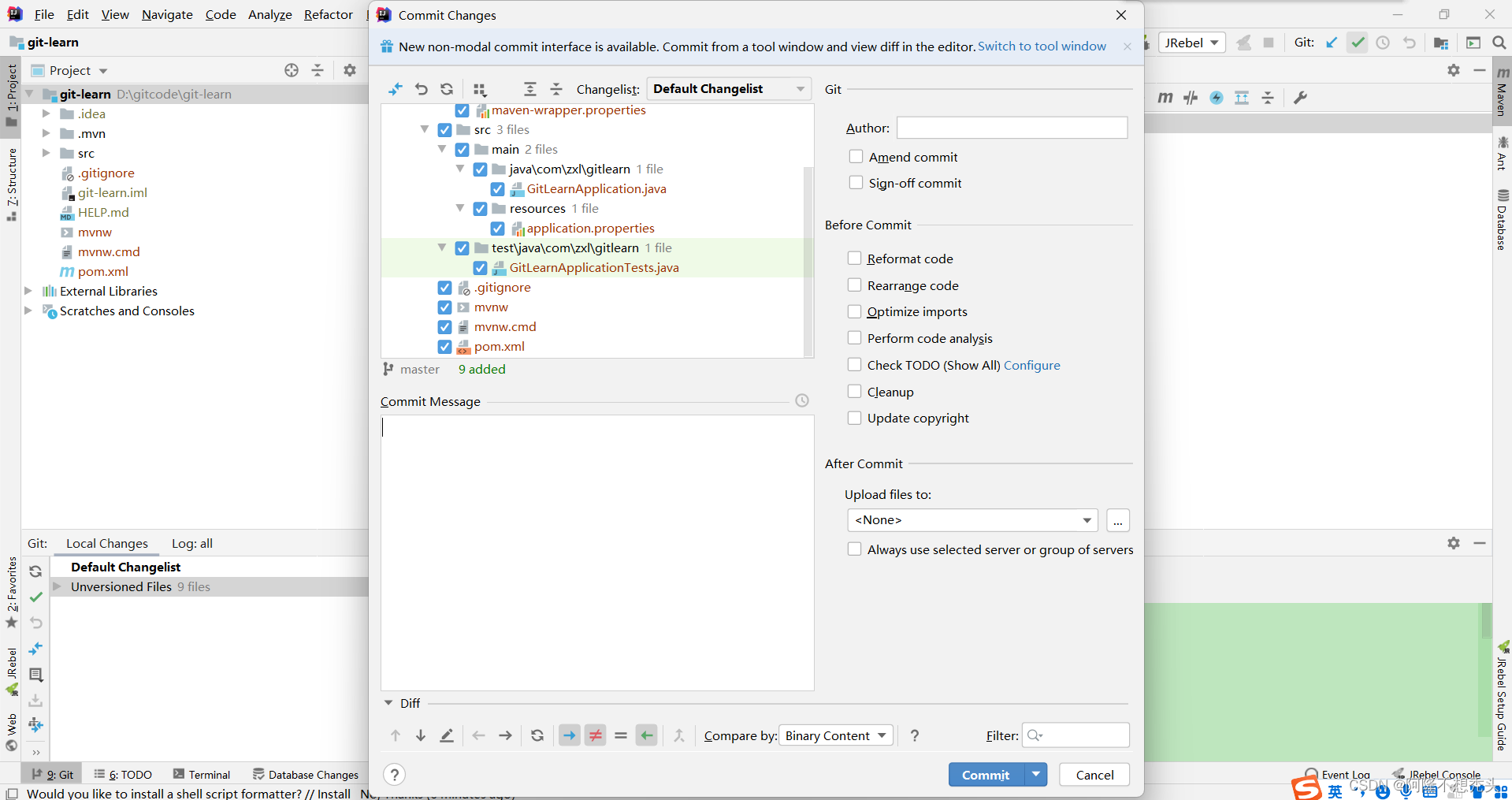Select GitLearnApplicationTests.java in commit tree
Screen dimensions: 1512x800
coord(594,268)
